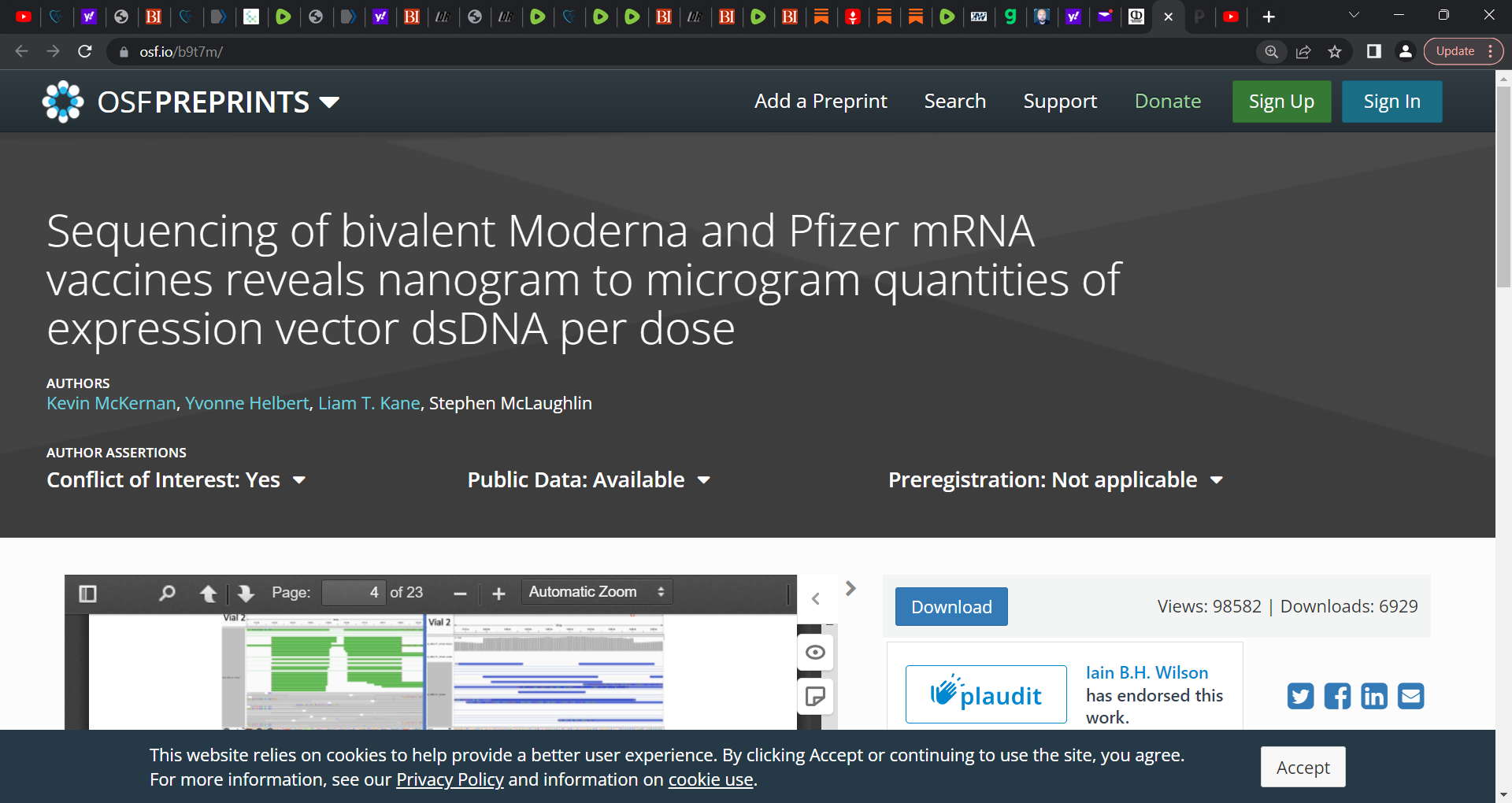Switch to the first YouTube tab
Image resolution: width=1512 pixels, height=803 pixels.
pos(24,17)
